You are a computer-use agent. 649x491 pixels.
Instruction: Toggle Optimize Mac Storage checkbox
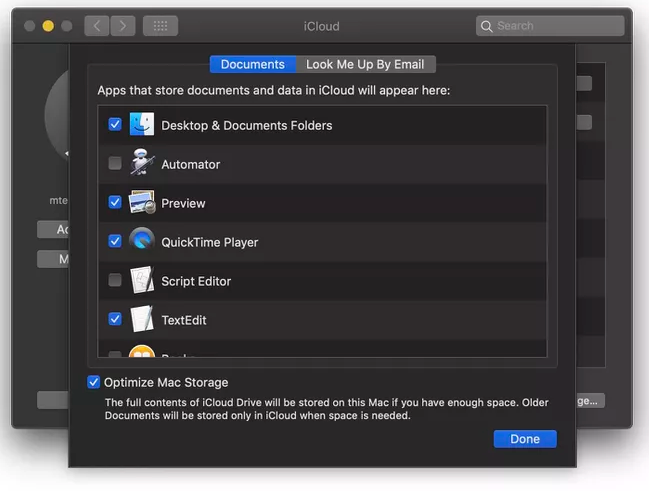pyautogui.click(x=94, y=382)
